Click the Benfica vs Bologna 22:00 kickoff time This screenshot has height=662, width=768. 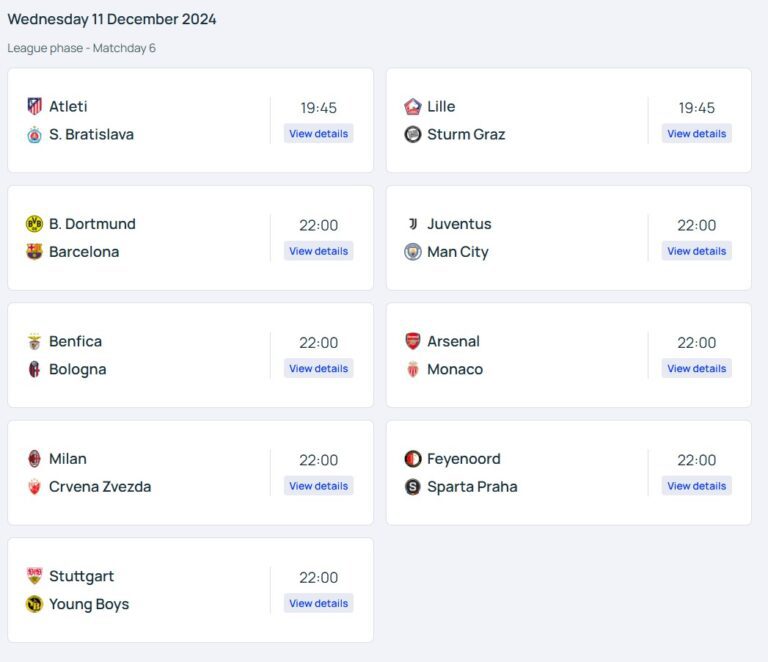click(319, 343)
